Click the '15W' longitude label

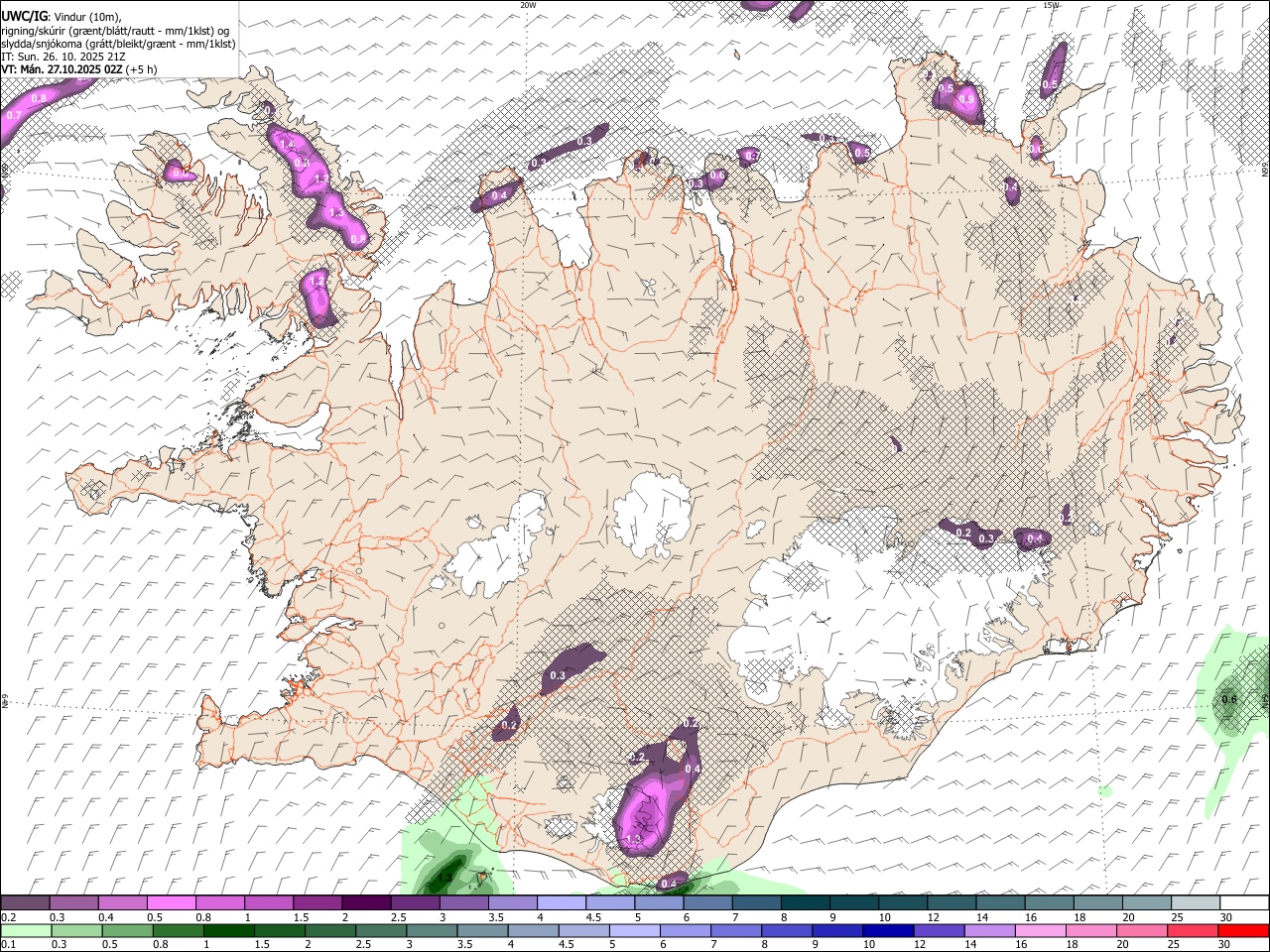coord(1052,5)
